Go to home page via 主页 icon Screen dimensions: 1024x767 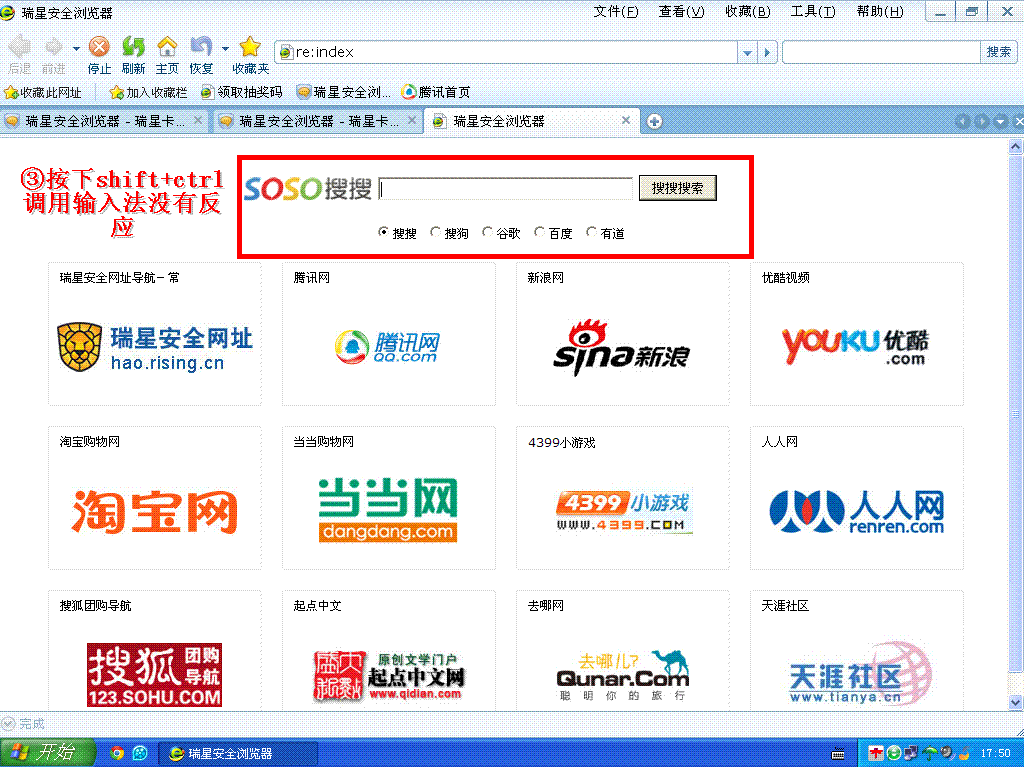(x=167, y=47)
